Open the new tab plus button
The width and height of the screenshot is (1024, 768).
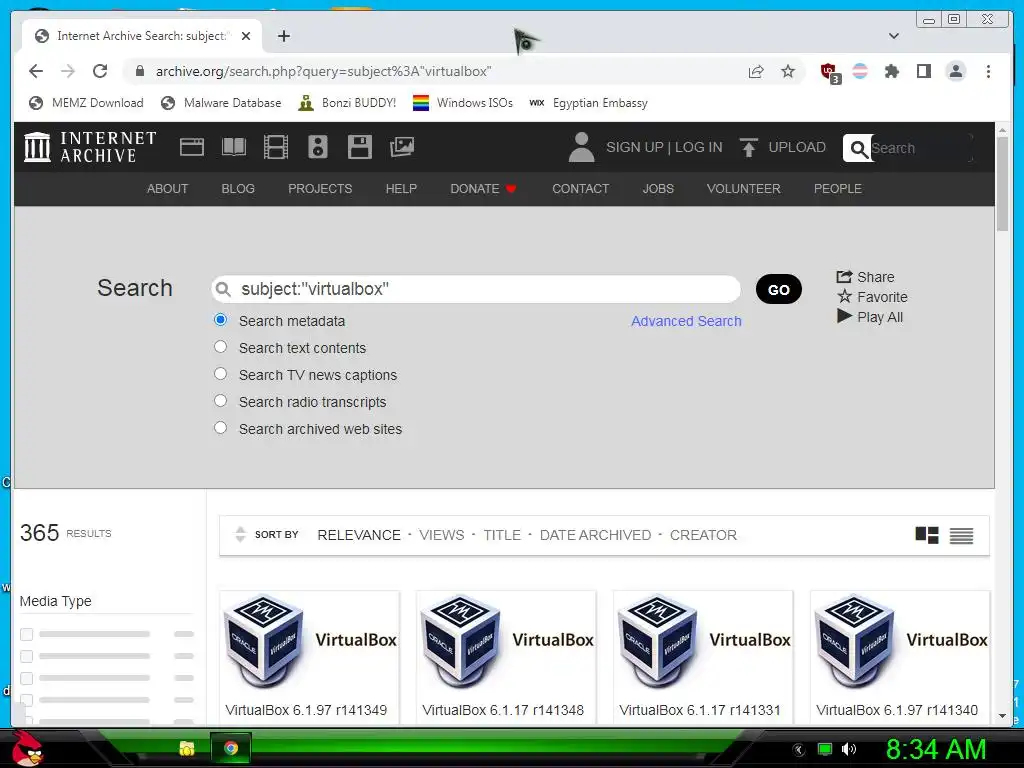coord(283,36)
